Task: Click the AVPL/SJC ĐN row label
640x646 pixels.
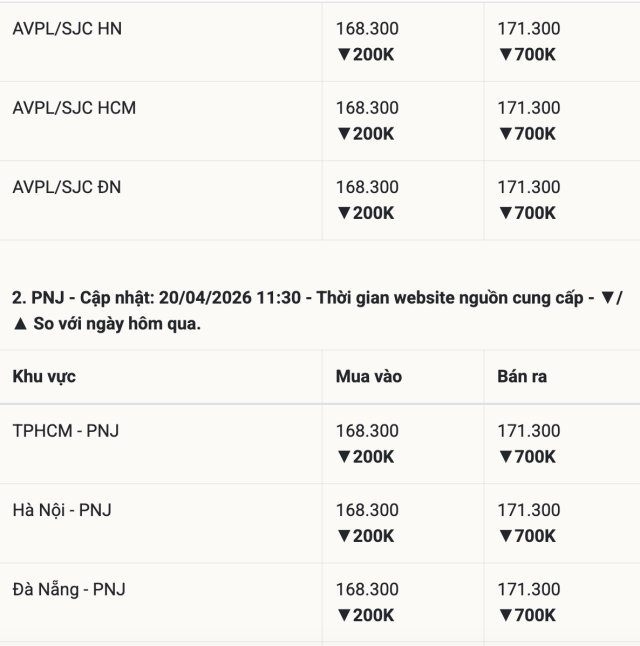Action: pyautogui.click(x=67, y=187)
